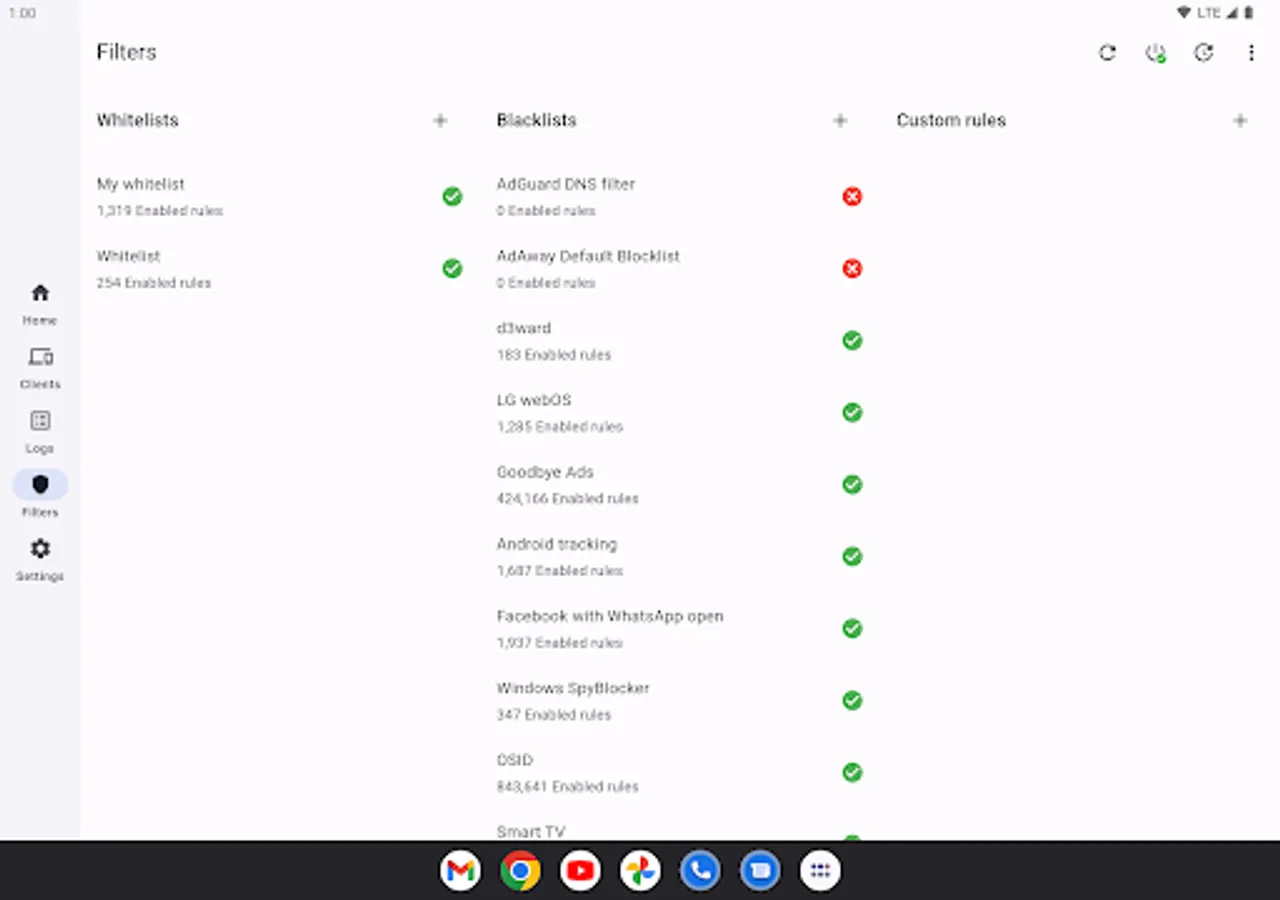The height and width of the screenshot is (900, 1280).
Task: Open Google Photos from the taskbar
Action: pyautogui.click(x=640, y=871)
